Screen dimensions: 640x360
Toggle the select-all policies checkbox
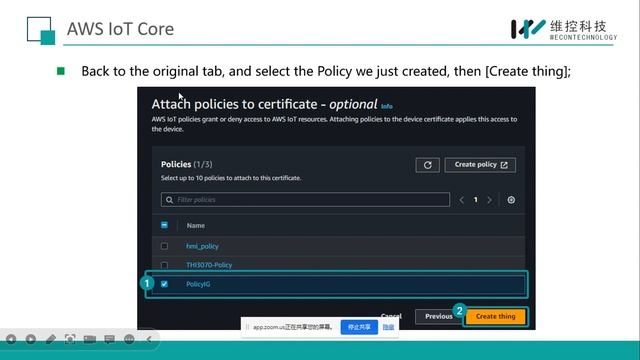click(164, 225)
